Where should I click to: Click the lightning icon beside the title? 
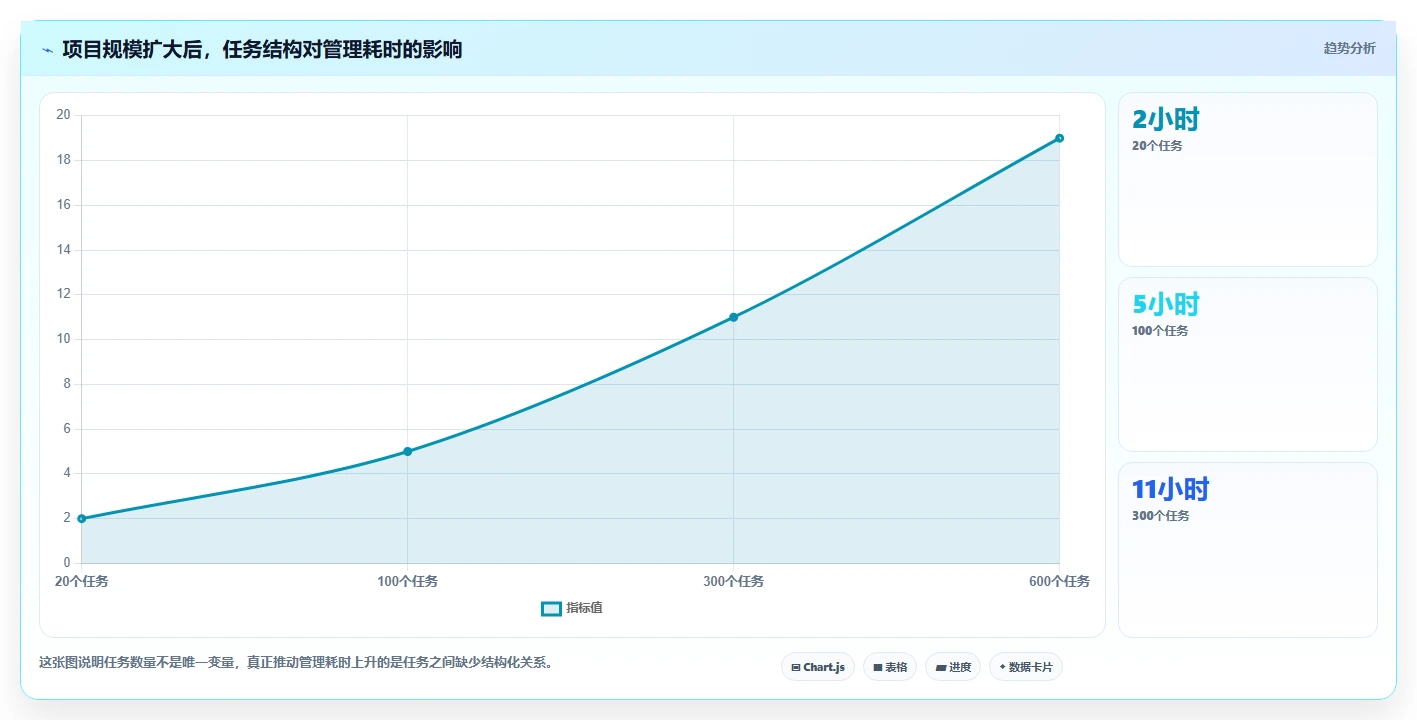(47, 50)
